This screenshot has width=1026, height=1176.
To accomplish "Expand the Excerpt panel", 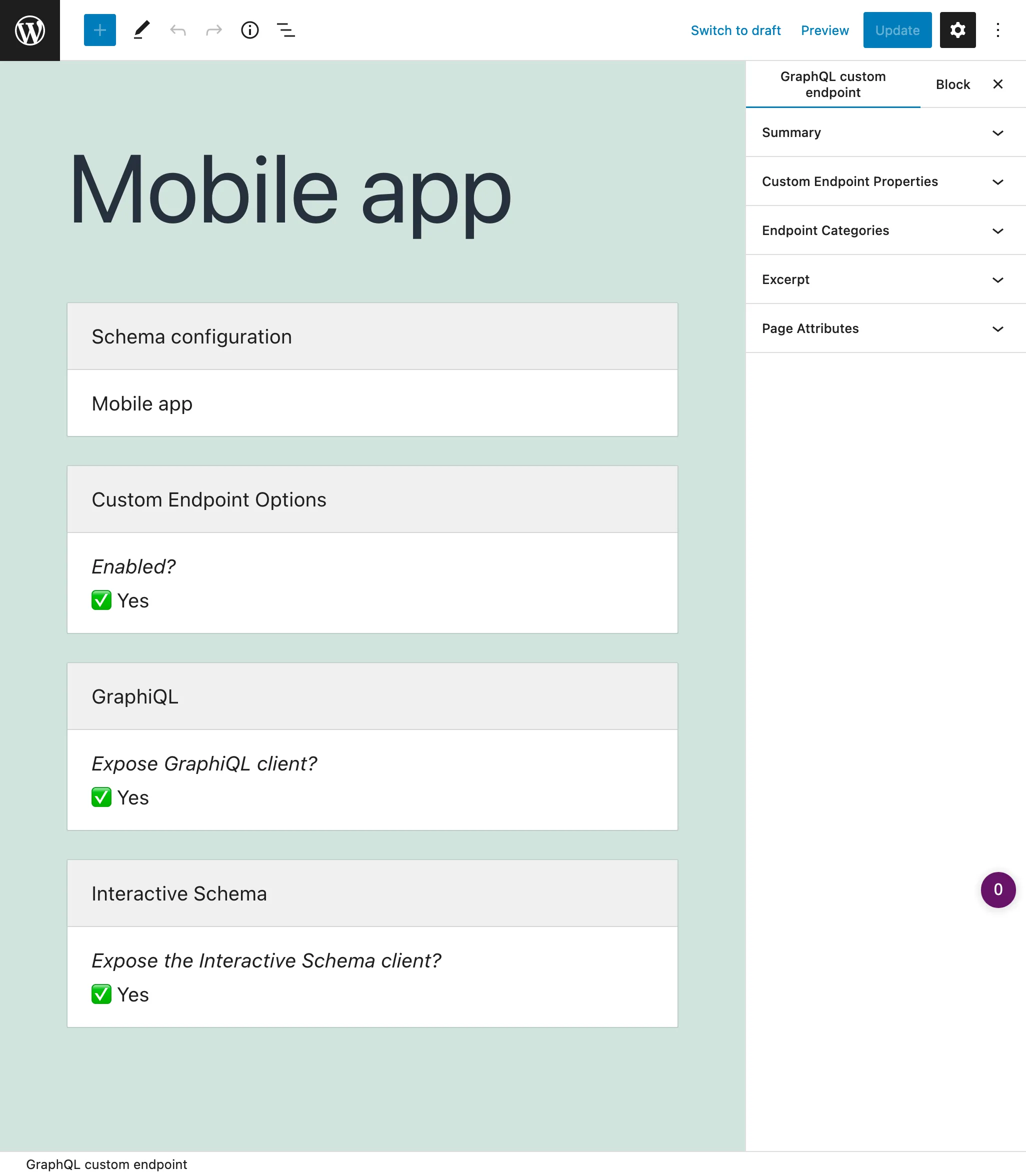I will click(x=885, y=279).
